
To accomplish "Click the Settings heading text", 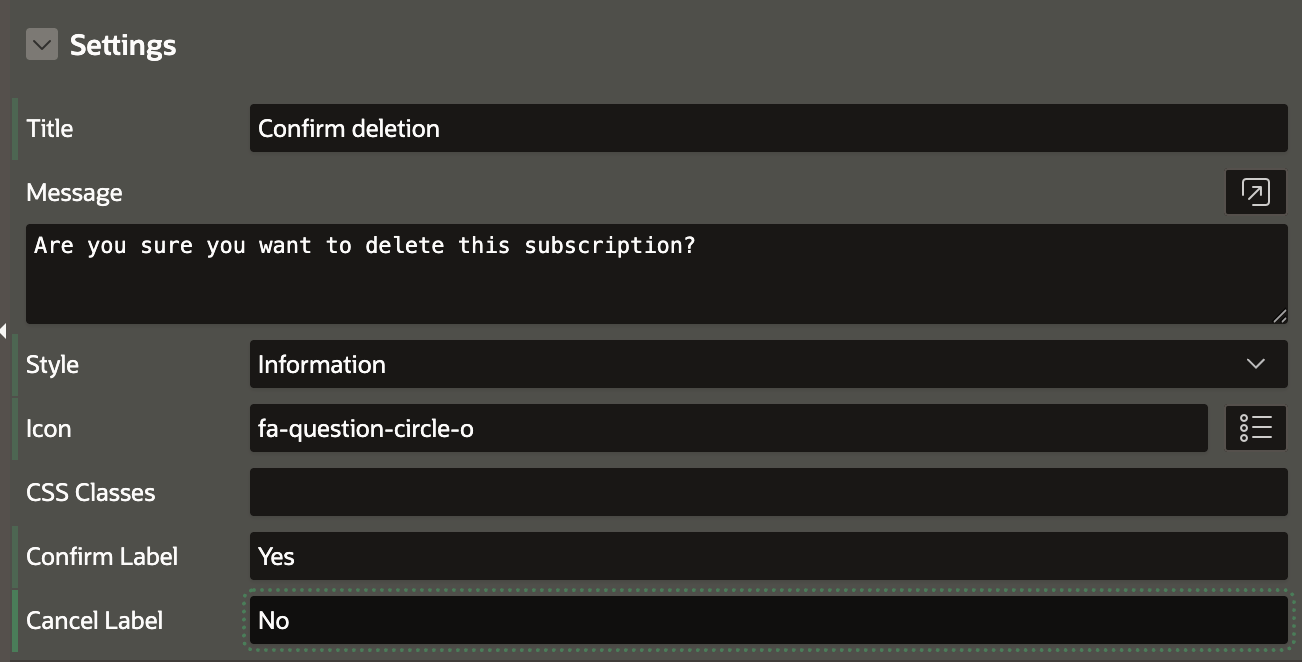I will (123, 45).
